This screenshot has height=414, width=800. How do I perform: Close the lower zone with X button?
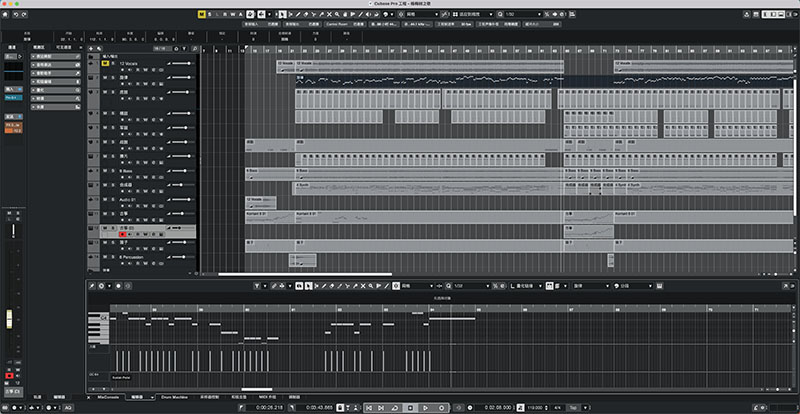pyautogui.click(x=88, y=397)
